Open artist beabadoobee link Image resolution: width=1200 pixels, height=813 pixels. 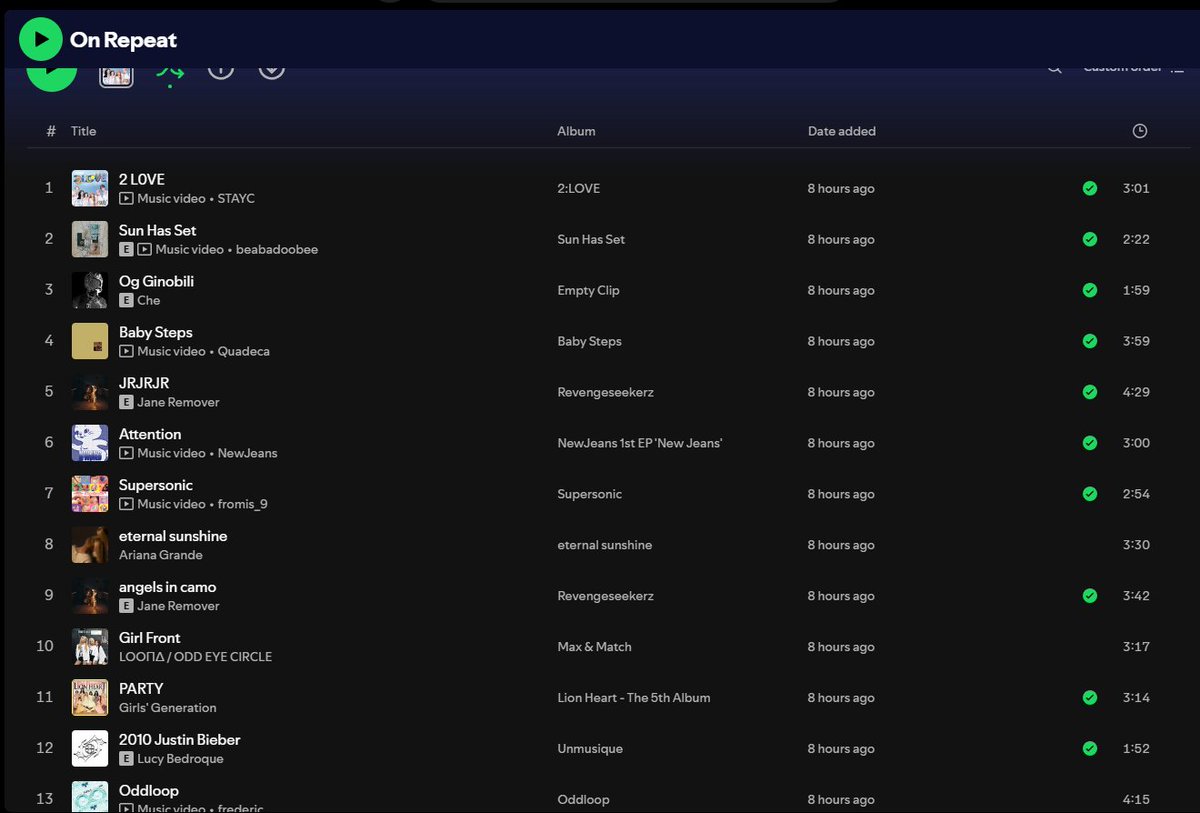277,250
